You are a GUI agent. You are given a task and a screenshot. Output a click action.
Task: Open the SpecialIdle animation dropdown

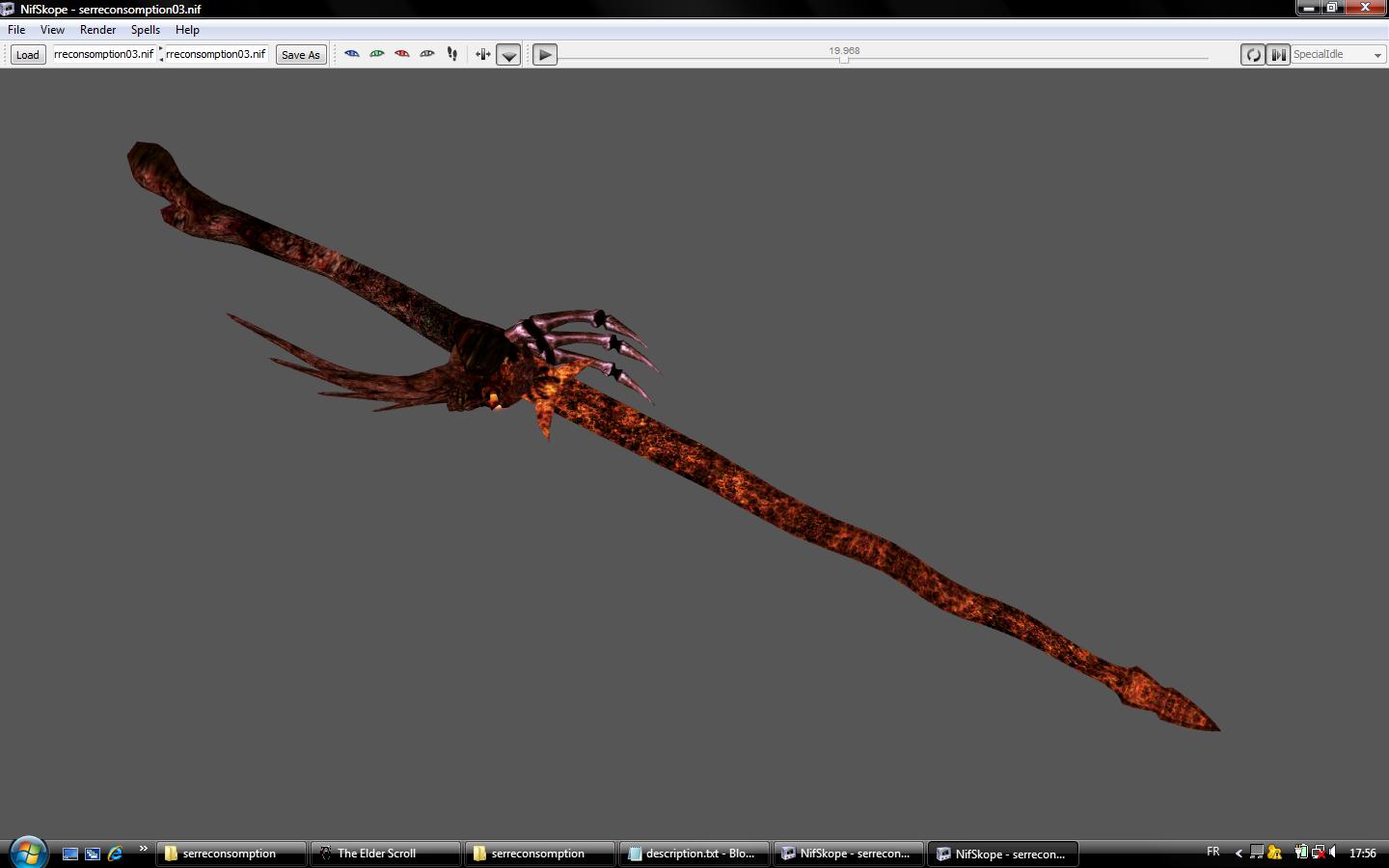point(1338,55)
